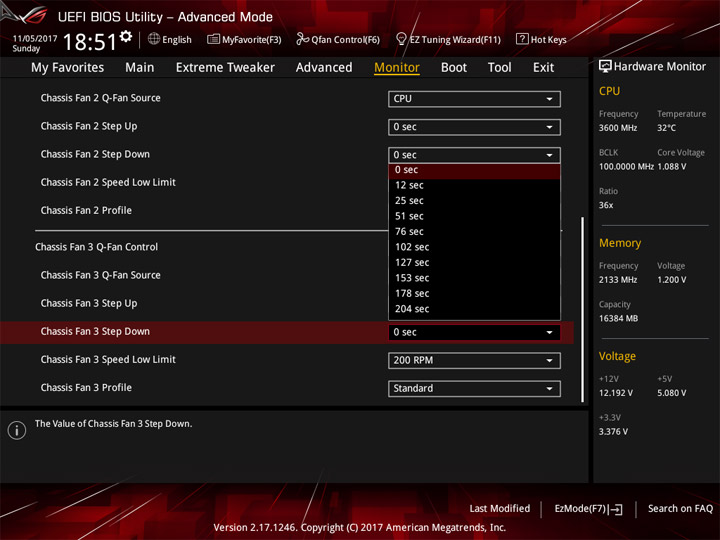Select Chassis Fan 3 Q-Fan Source label
The width and height of the screenshot is (720, 540).
[x=101, y=275]
